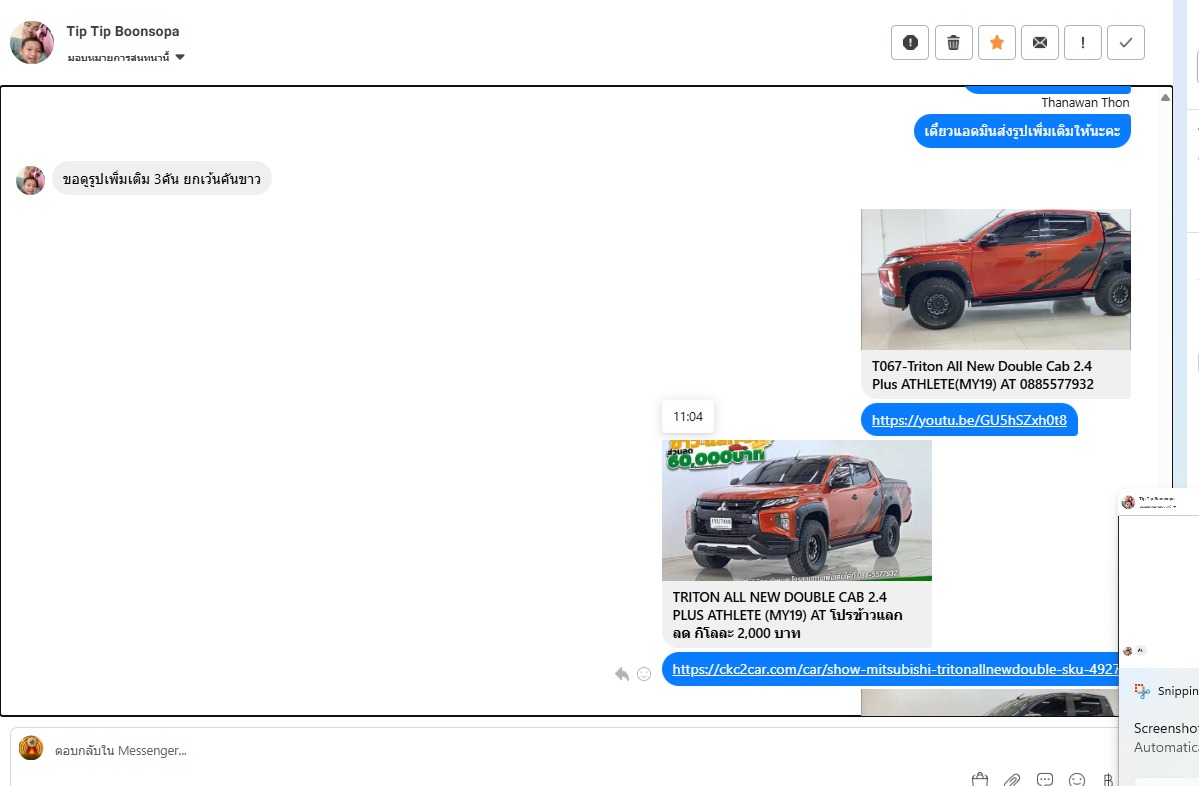Toggle the orange star on this conversation
Screen dimensions: 1199x786
pyautogui.click(x=996, y=42)
